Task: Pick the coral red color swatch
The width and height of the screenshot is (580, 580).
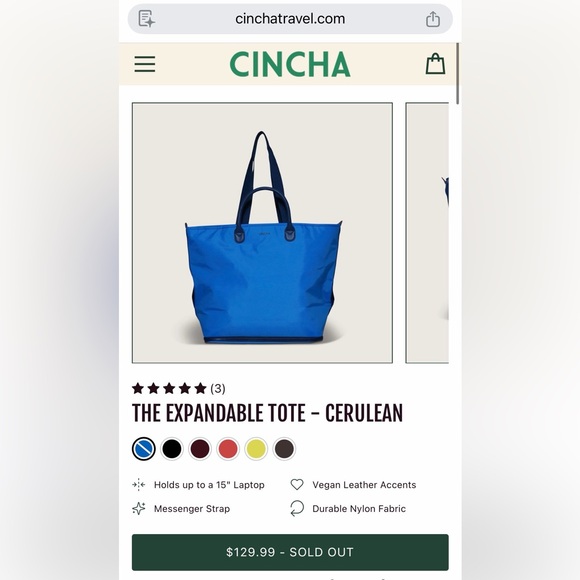Action: [228, 449]
